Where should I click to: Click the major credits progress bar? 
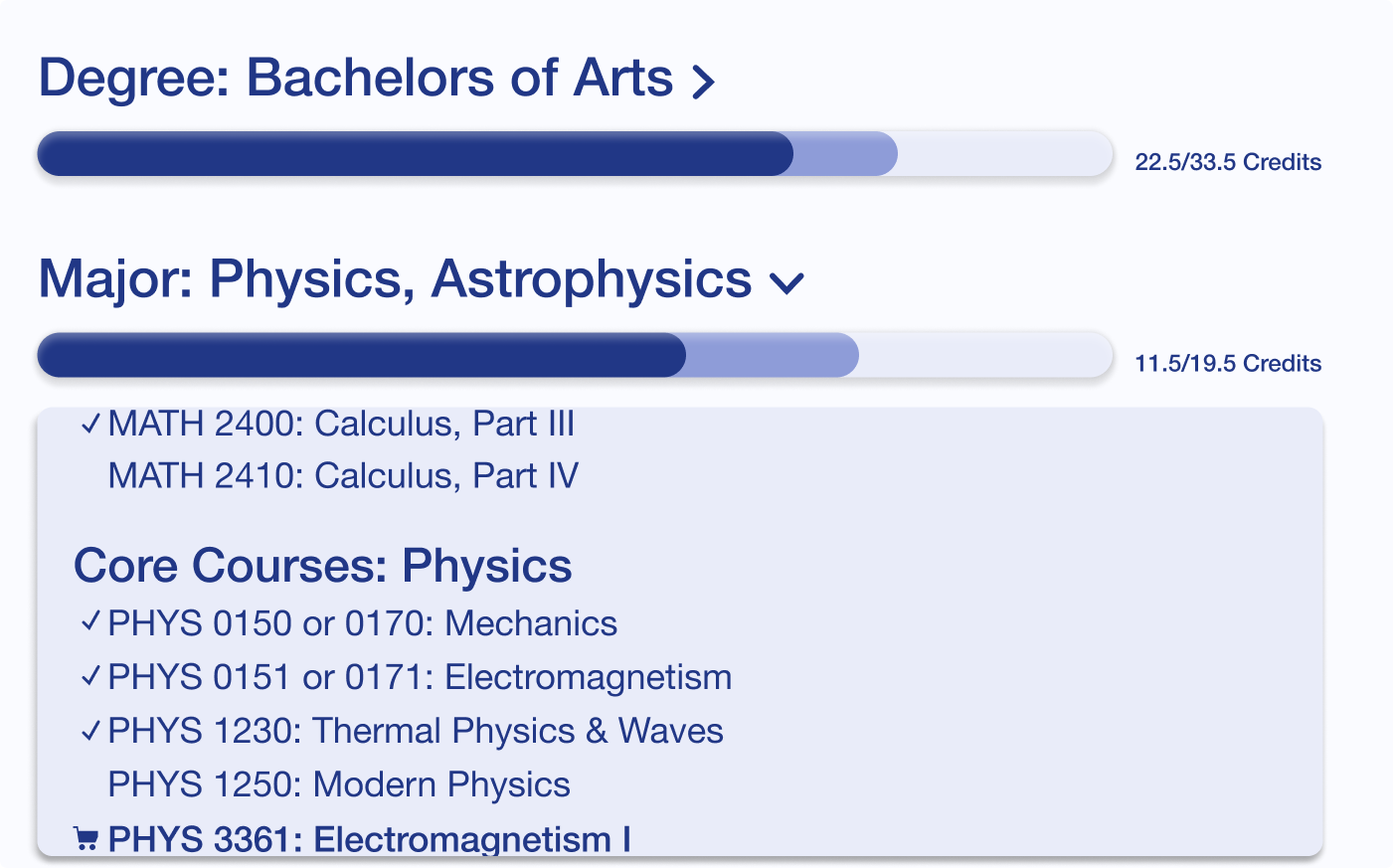click(x=575, y=355)
